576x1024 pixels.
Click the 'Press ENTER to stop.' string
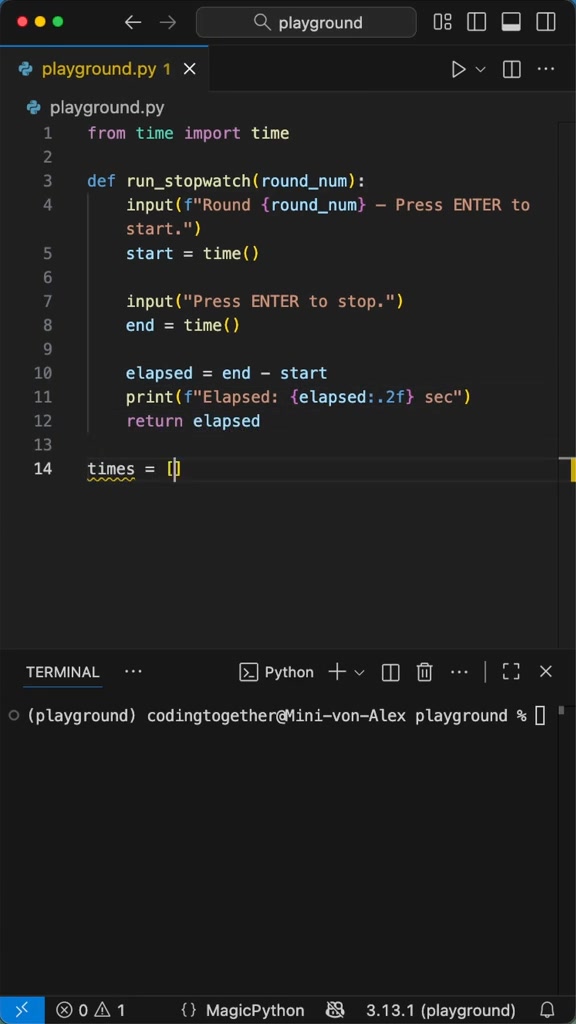289,301
